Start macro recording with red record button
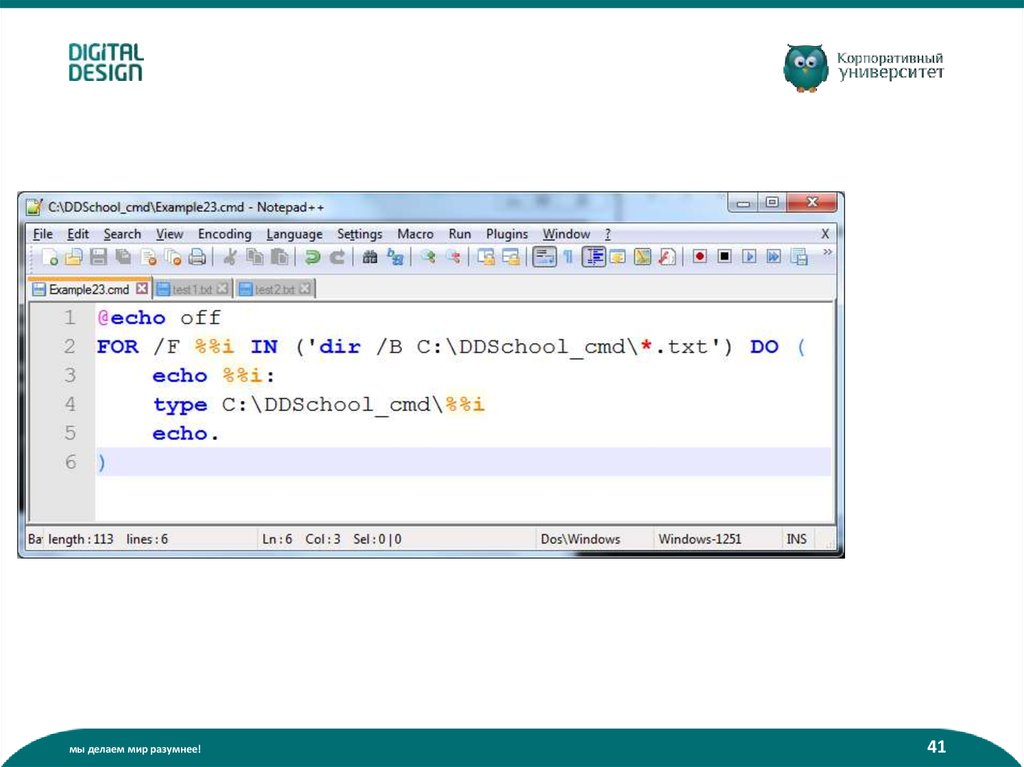This screenshot has width=1024, height=767. tap(700, 257)
